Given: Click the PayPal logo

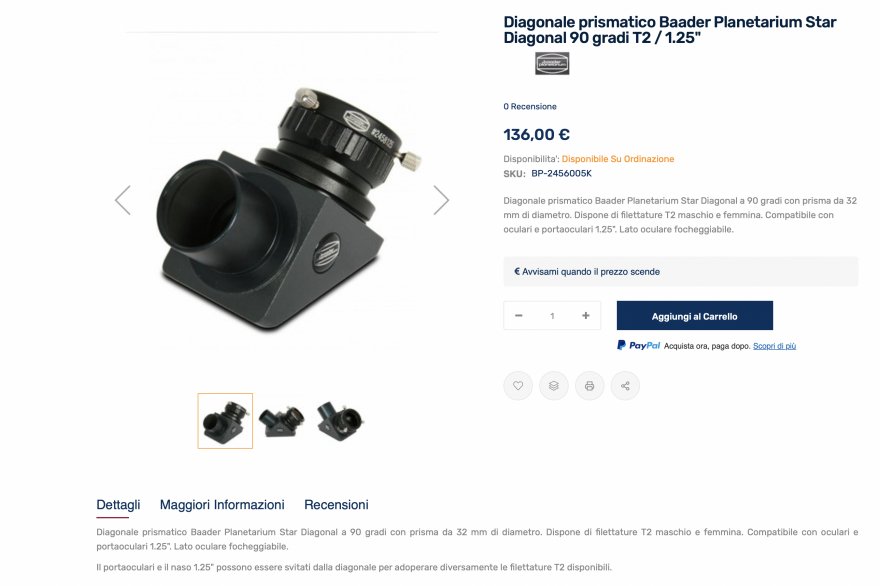Looking at the screenshot, I should point(639,346).
